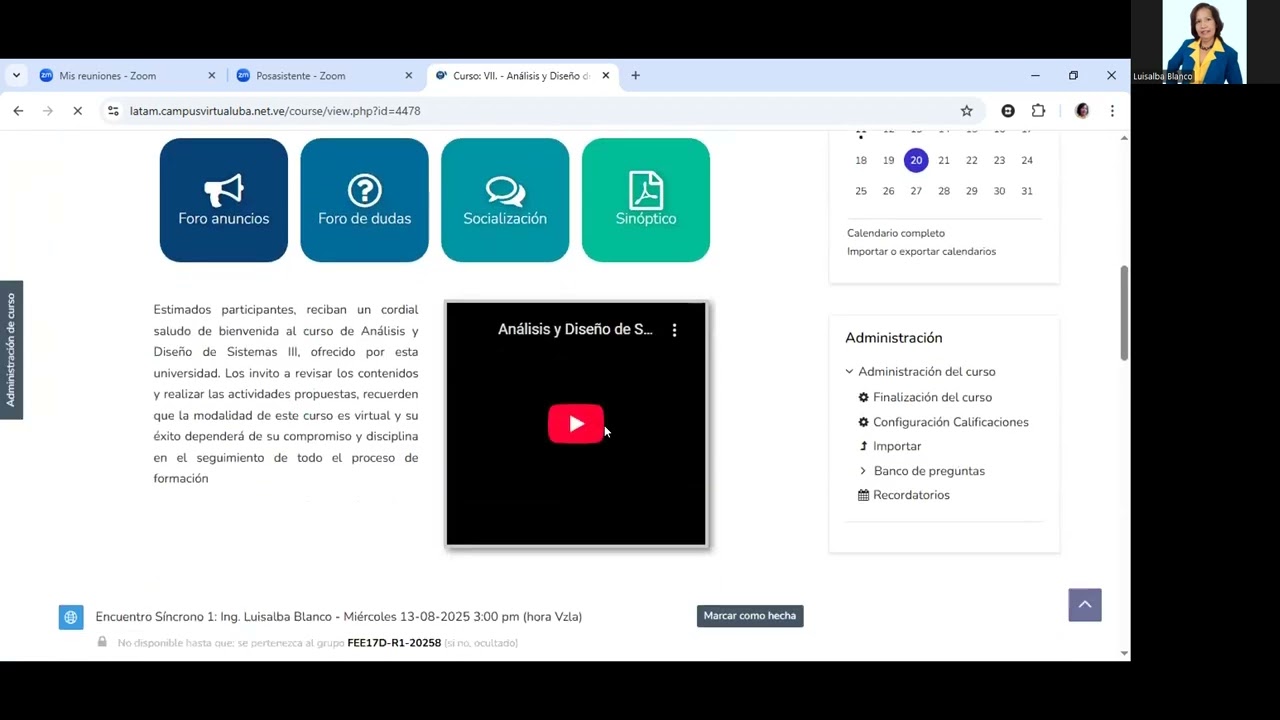Viewport: 1280px width, 720px height.
Task: Open the Foro anuncios tile
Action: (224, 200)
